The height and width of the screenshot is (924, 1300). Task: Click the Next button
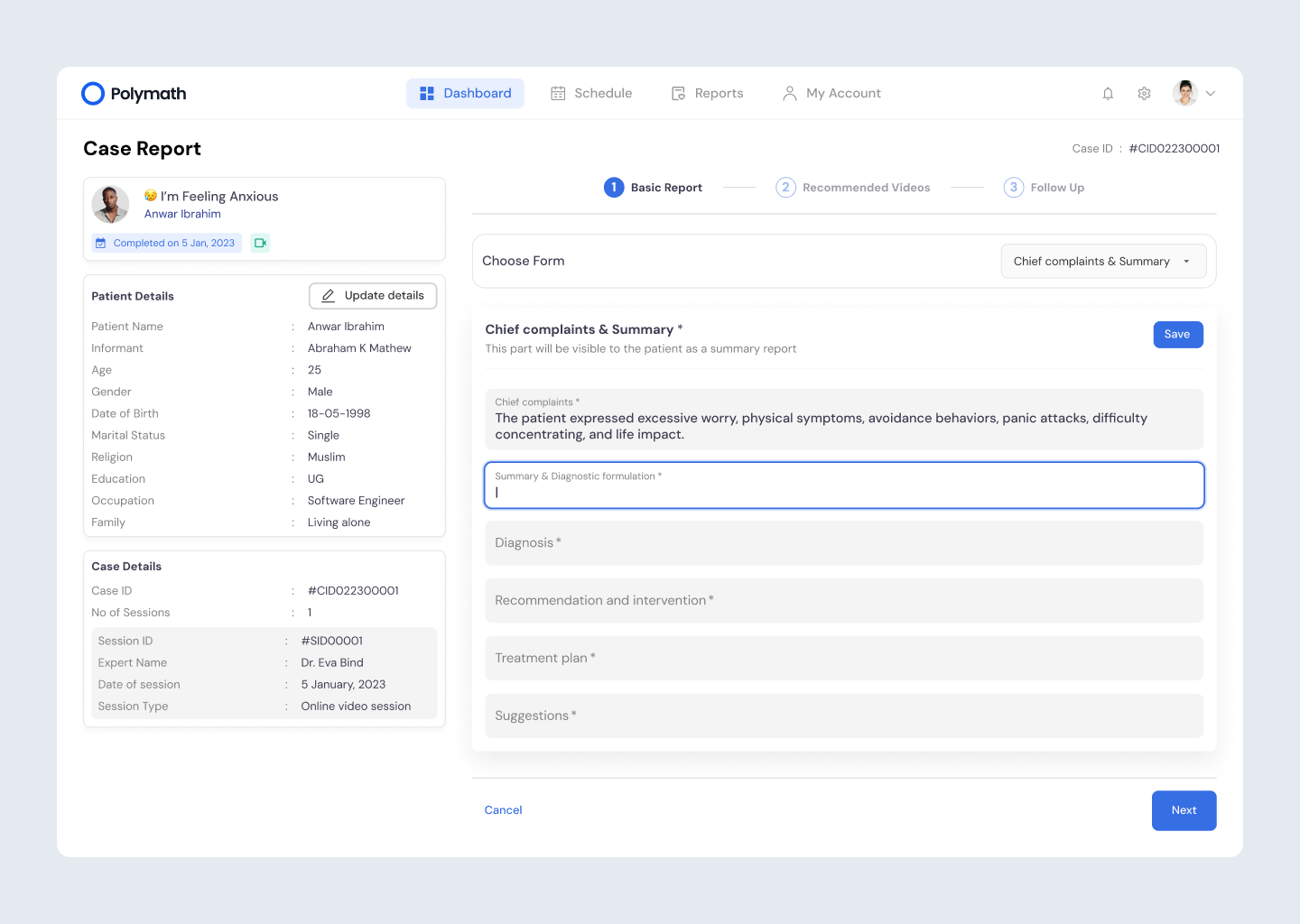coord(1184,810)
